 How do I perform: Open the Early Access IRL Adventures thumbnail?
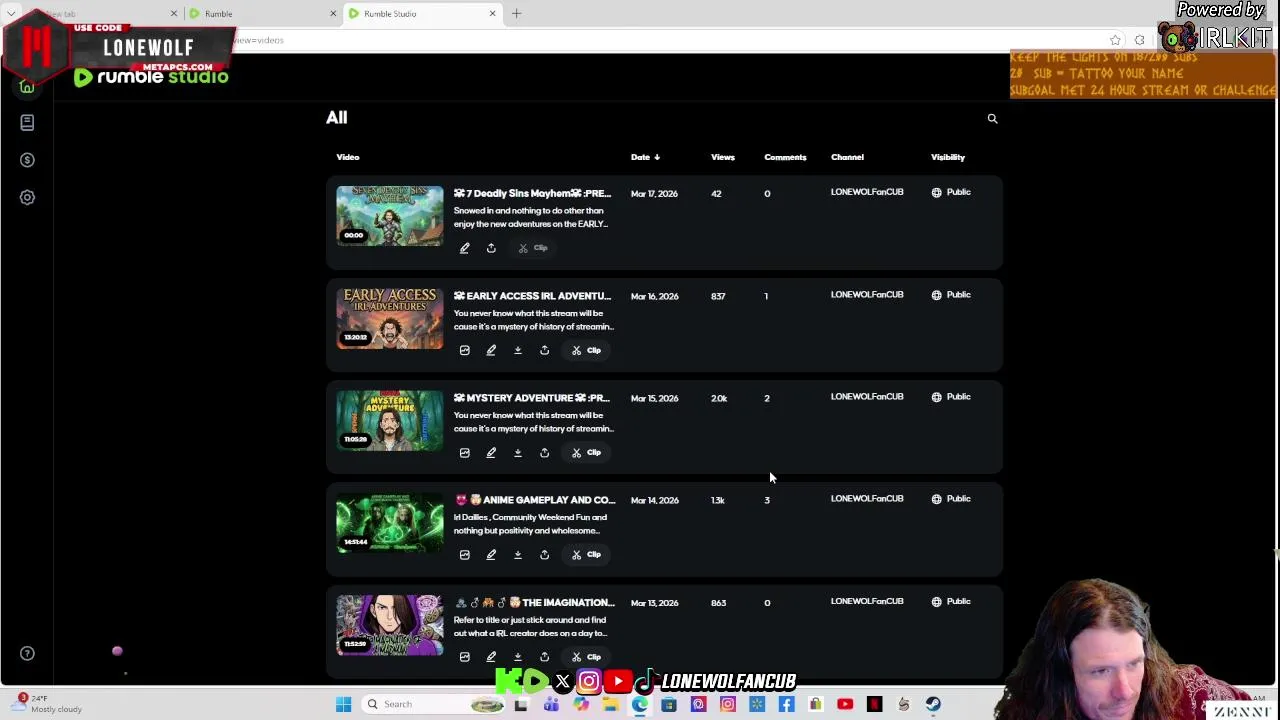[x=389, y=318]
